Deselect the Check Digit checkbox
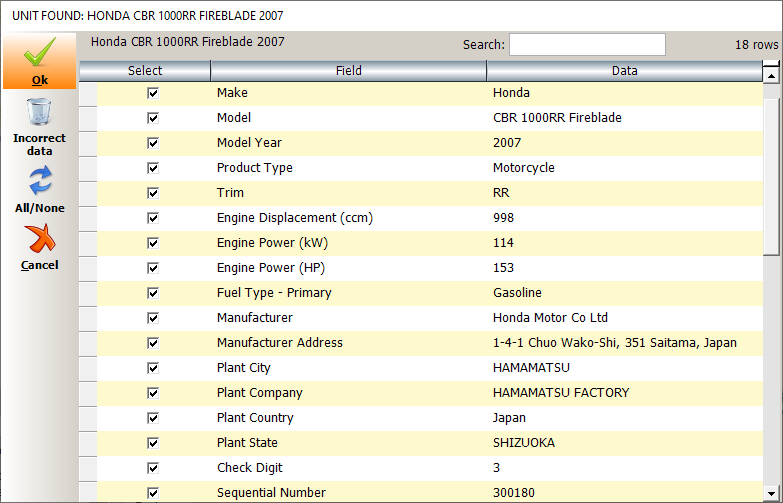Screen dimensions: 783x503 153,468
